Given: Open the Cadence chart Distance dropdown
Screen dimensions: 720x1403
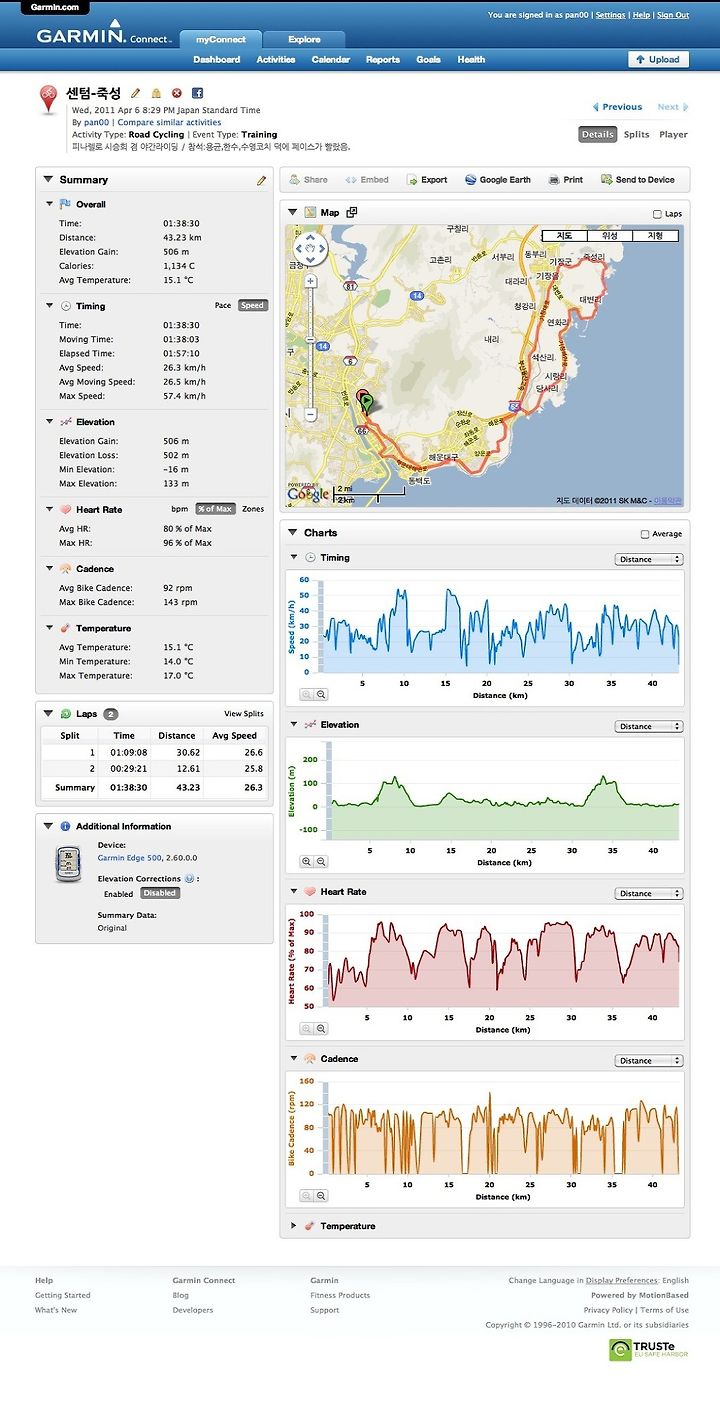Looking at the screenshot, I should click(x=649, y=1061).
